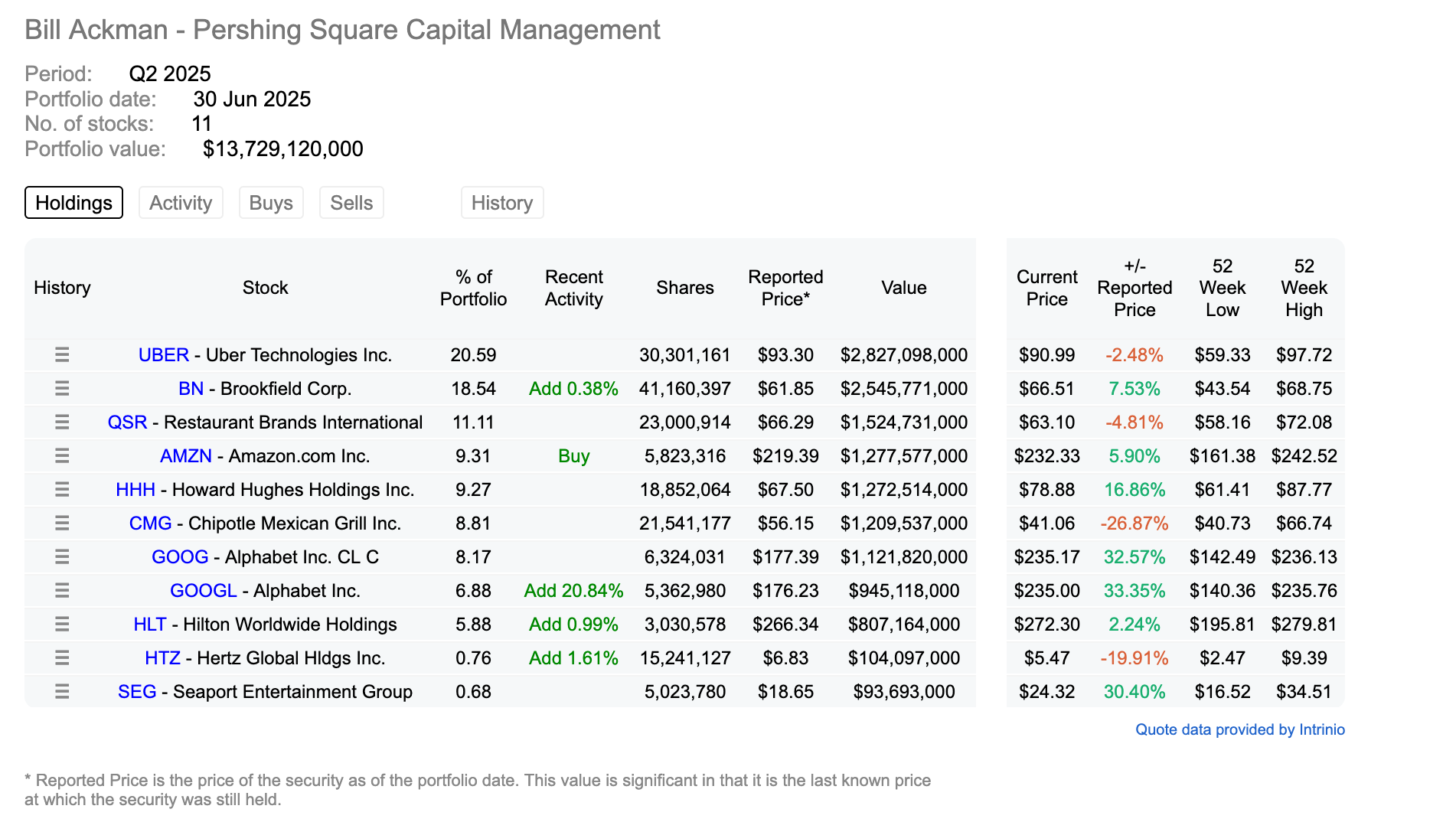
Task: Click the +/- Reported Price column header
Action: click(1134, 288)
